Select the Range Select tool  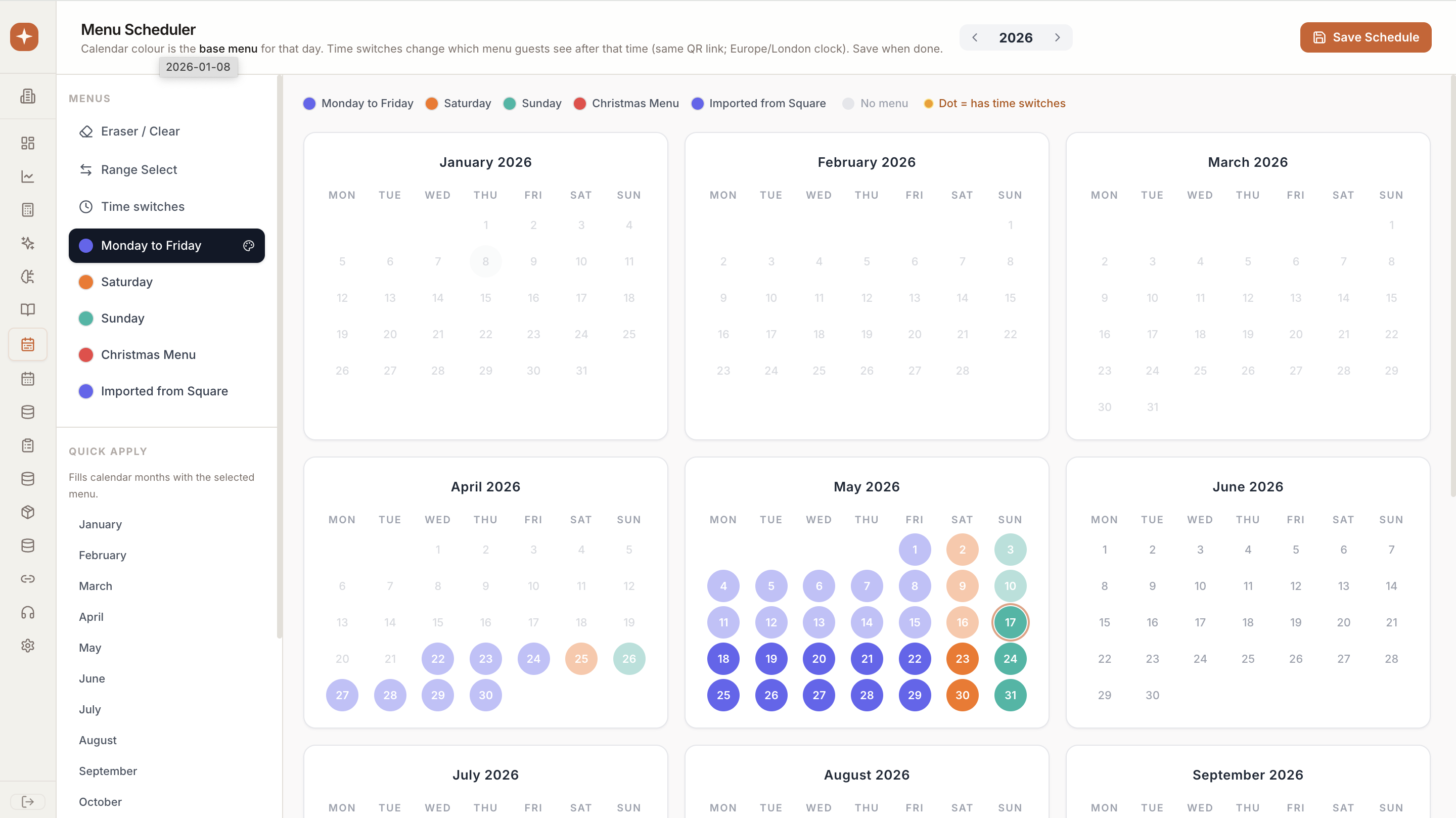click(x=167, y=169)
